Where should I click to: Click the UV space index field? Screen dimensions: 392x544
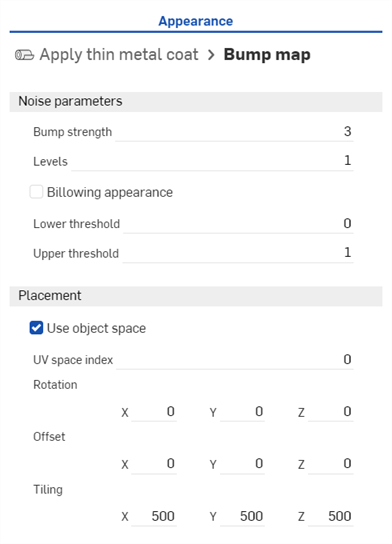(x=235, y=360)
